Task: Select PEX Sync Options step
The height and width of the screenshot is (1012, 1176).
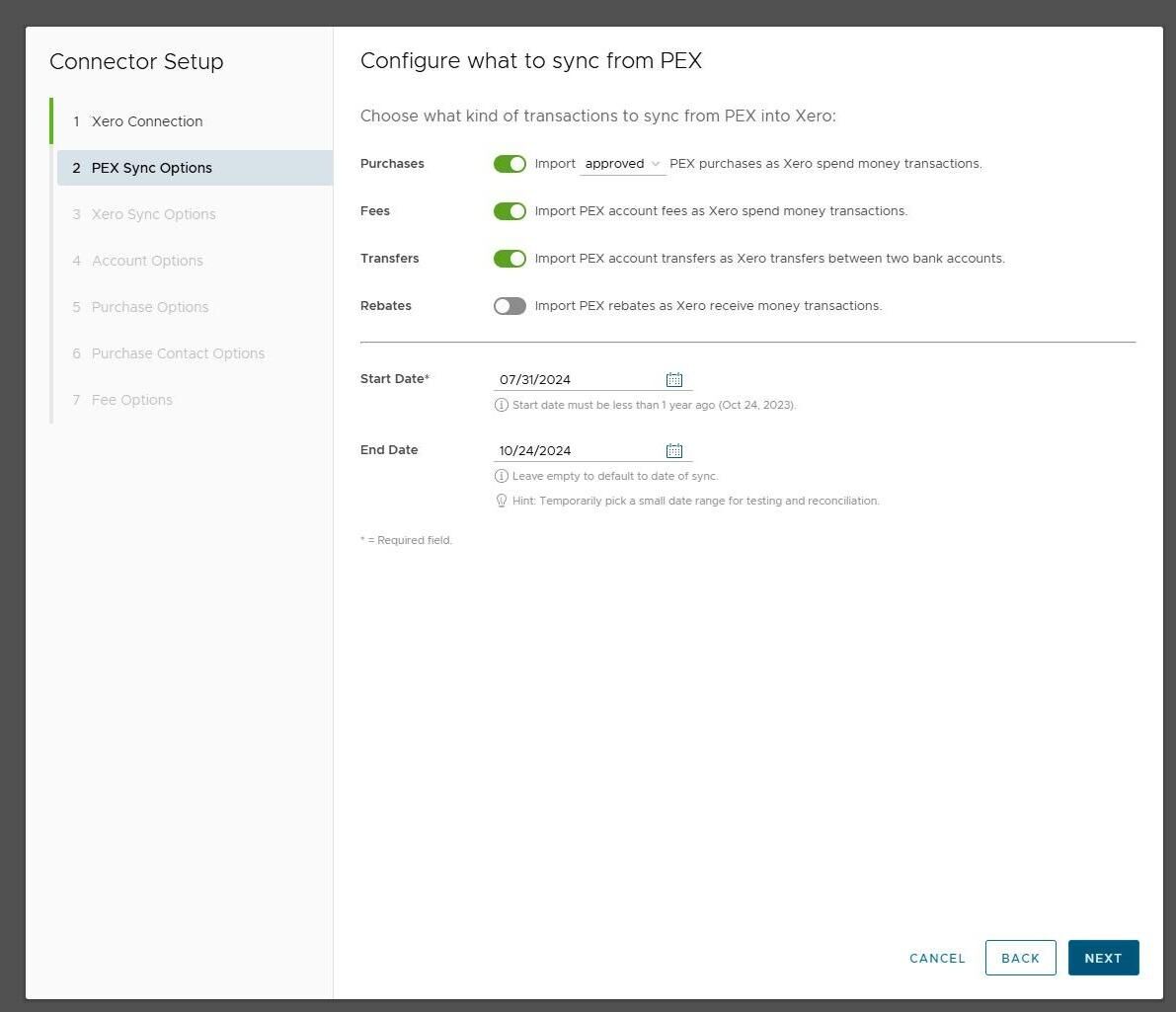Action: (x=152, y=168)
